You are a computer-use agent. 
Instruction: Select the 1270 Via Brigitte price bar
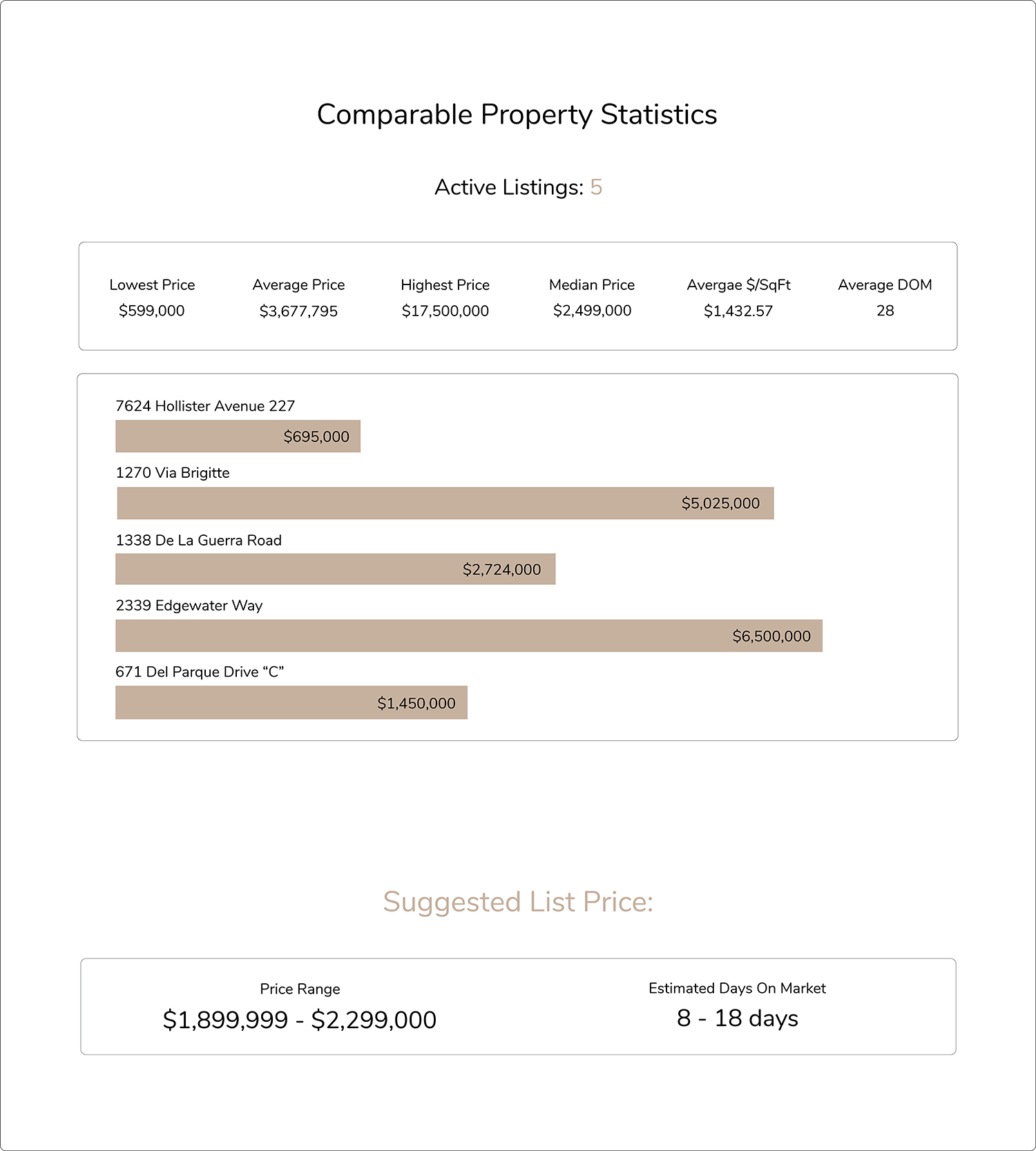[x=445, y=503]
